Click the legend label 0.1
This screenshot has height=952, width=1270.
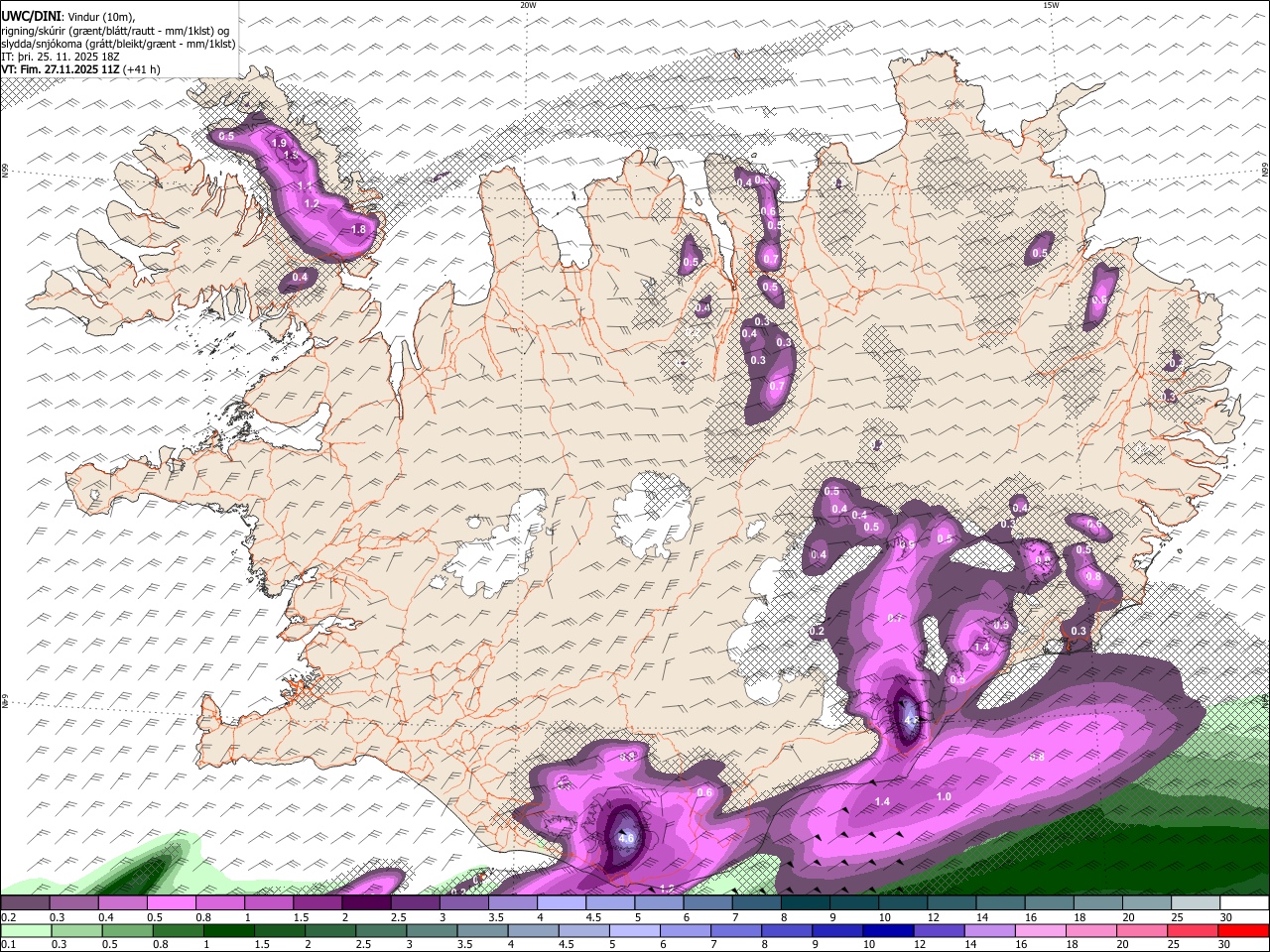7,945
